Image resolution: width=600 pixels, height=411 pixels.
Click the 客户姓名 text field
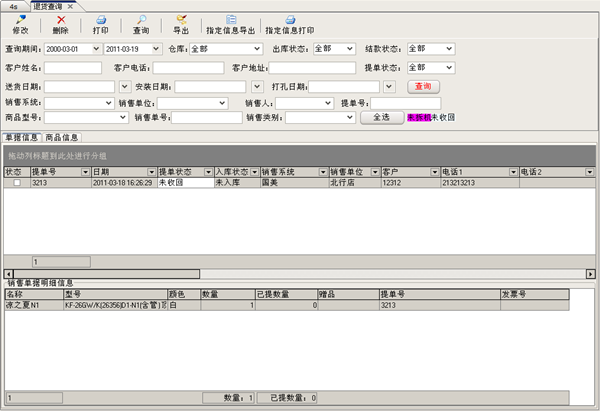point(73,68)
